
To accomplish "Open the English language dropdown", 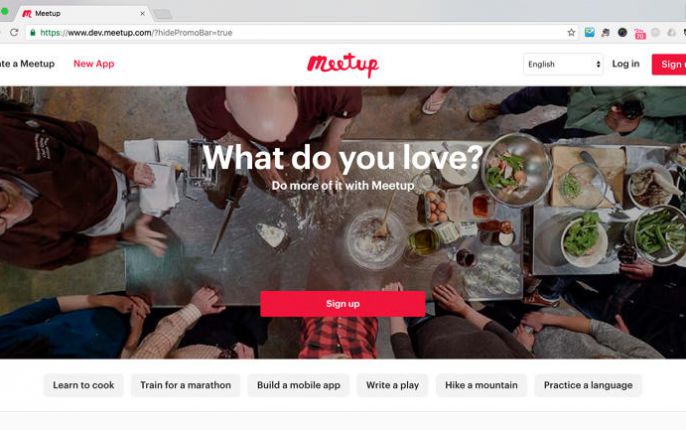I will point(563,64).
